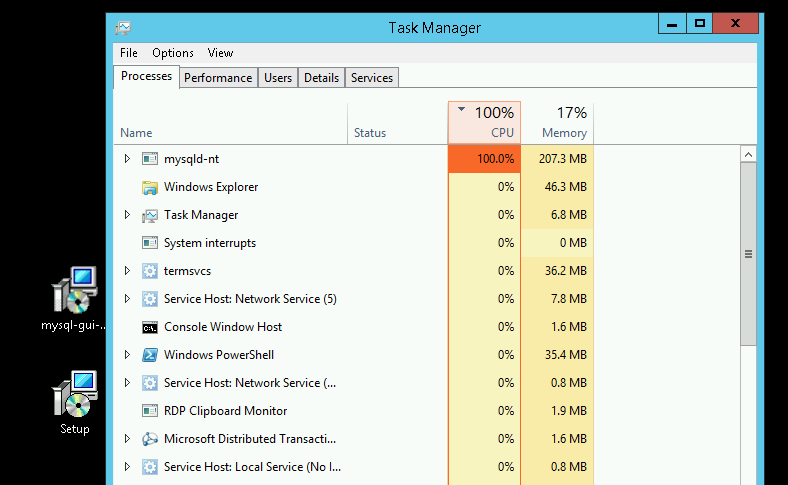
Task: Click the mysqld-nt process icon
Action: point(150,159)
